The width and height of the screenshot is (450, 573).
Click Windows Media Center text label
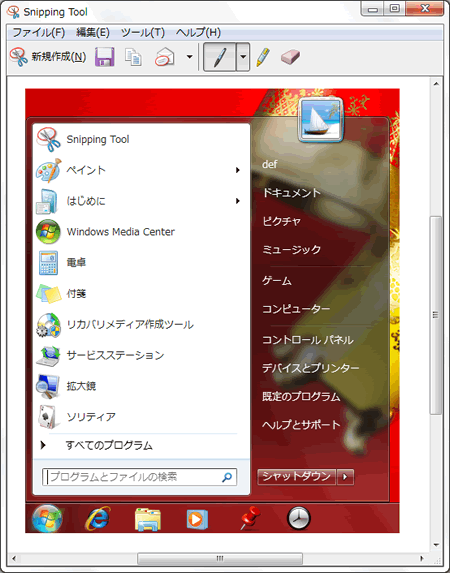coord(121,232)
